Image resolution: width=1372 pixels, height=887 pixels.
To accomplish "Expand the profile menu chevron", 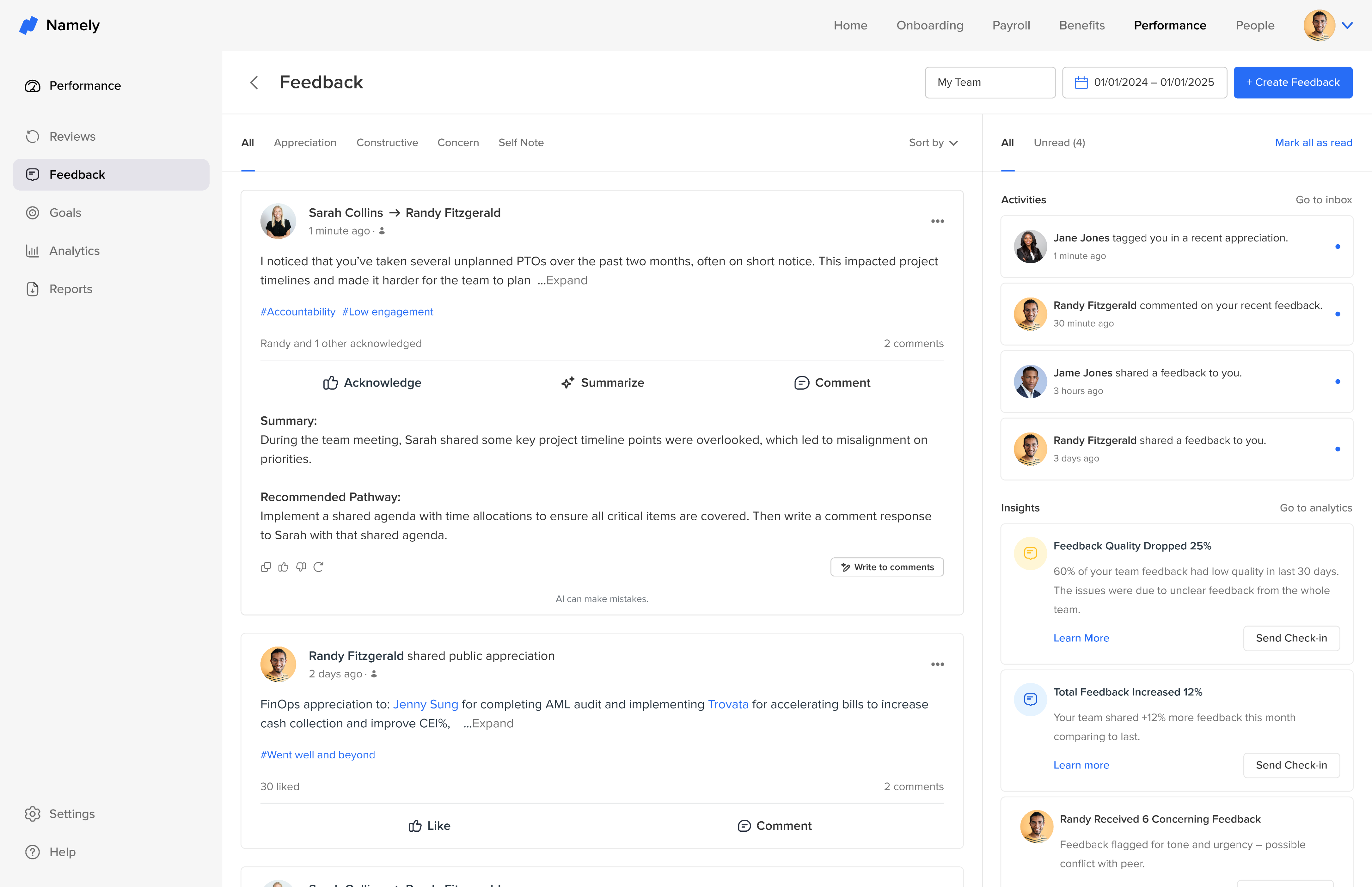I will (1347, 25).
